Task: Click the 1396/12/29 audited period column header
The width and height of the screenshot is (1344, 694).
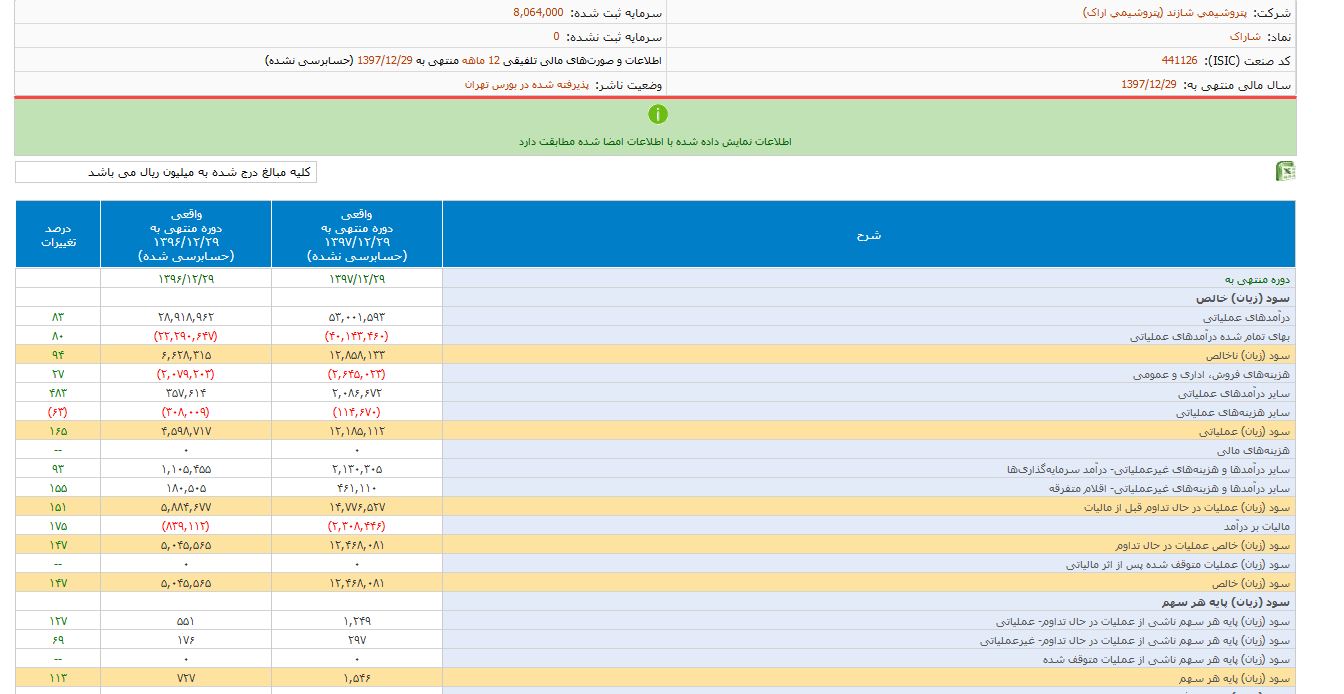Action: point(185,235)
